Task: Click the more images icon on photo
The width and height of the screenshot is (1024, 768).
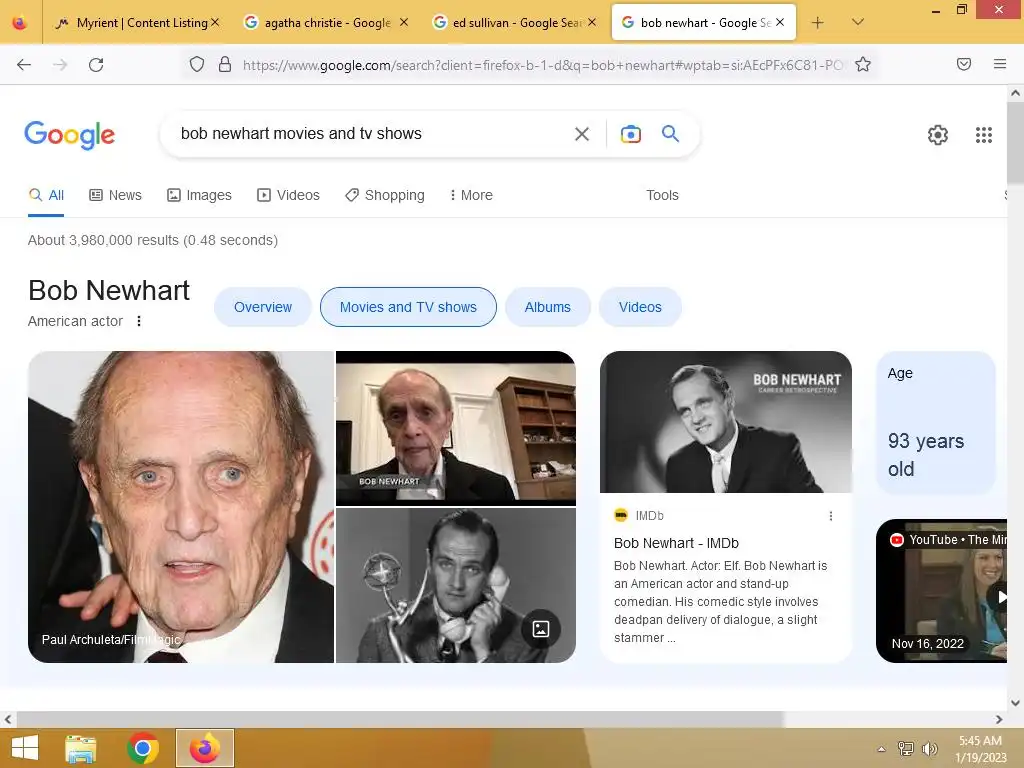Action: (x=541, y=629)
